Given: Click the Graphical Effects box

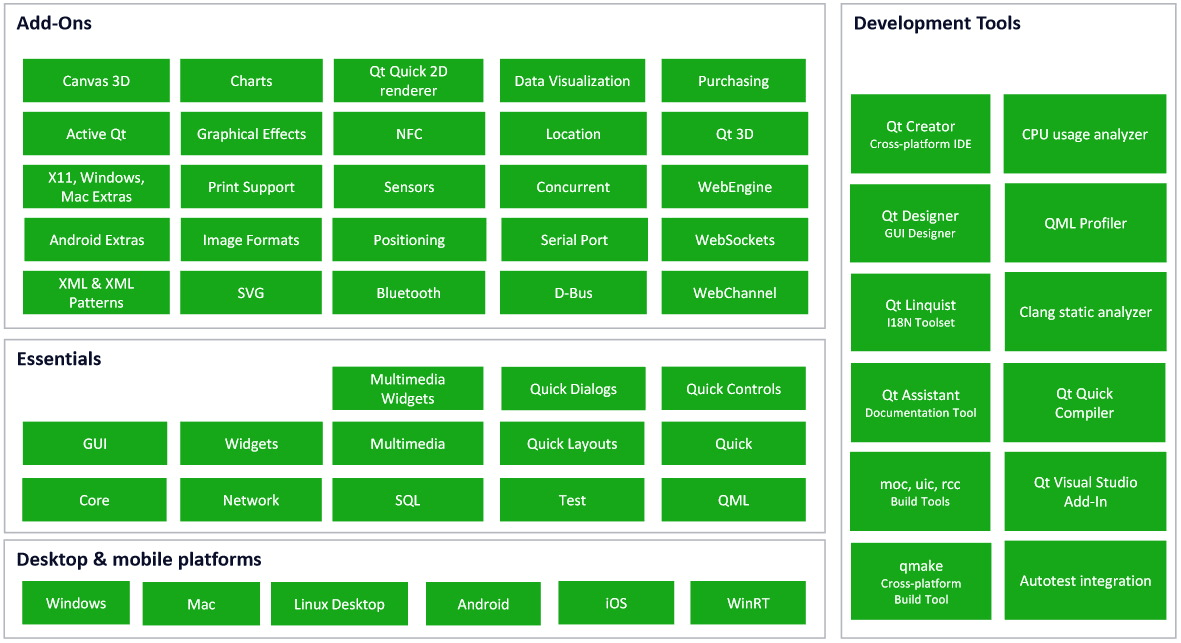Looking at the screenshot, I should click(252, 134).
